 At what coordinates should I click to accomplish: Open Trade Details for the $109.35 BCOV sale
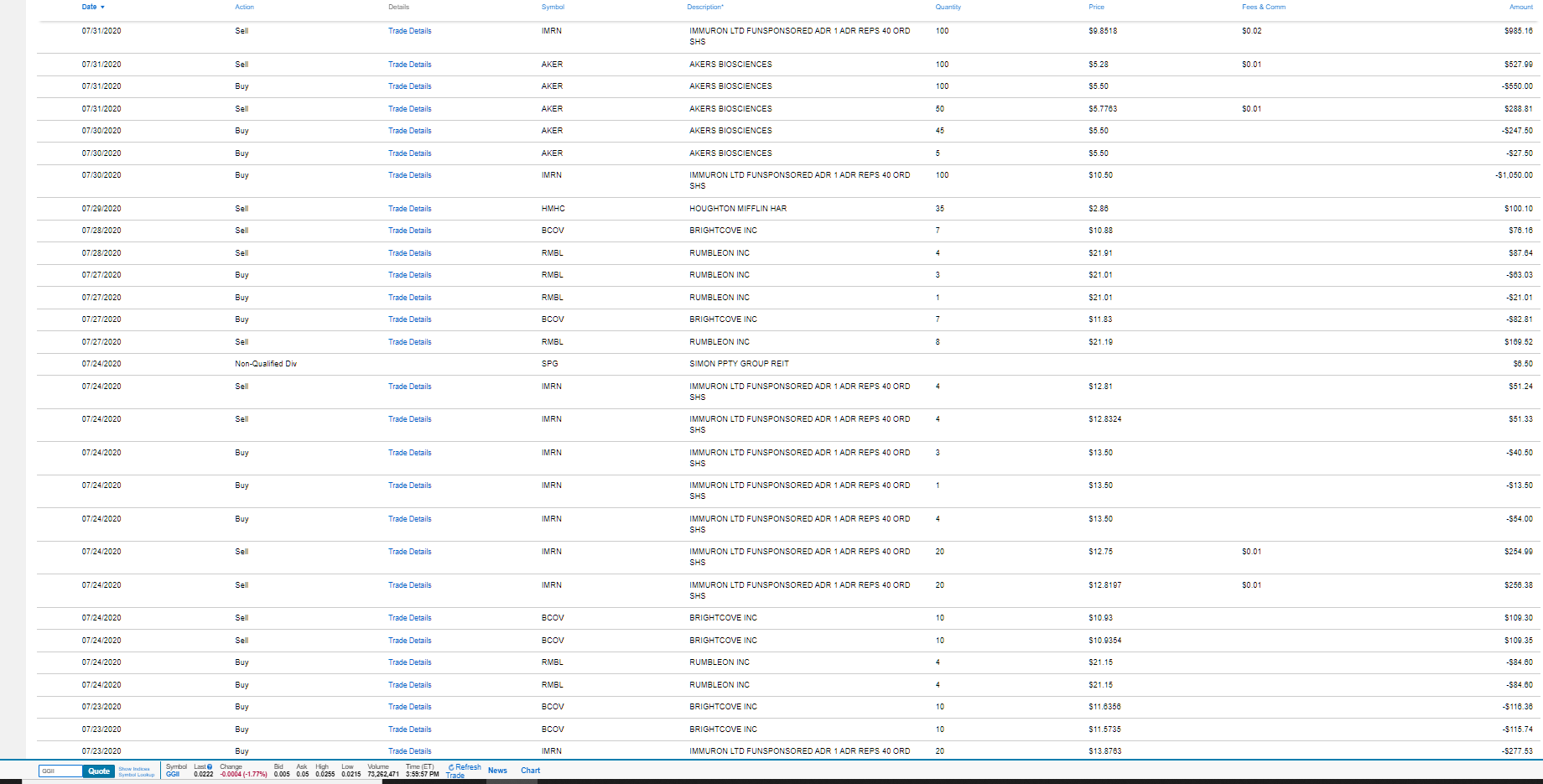409,641
